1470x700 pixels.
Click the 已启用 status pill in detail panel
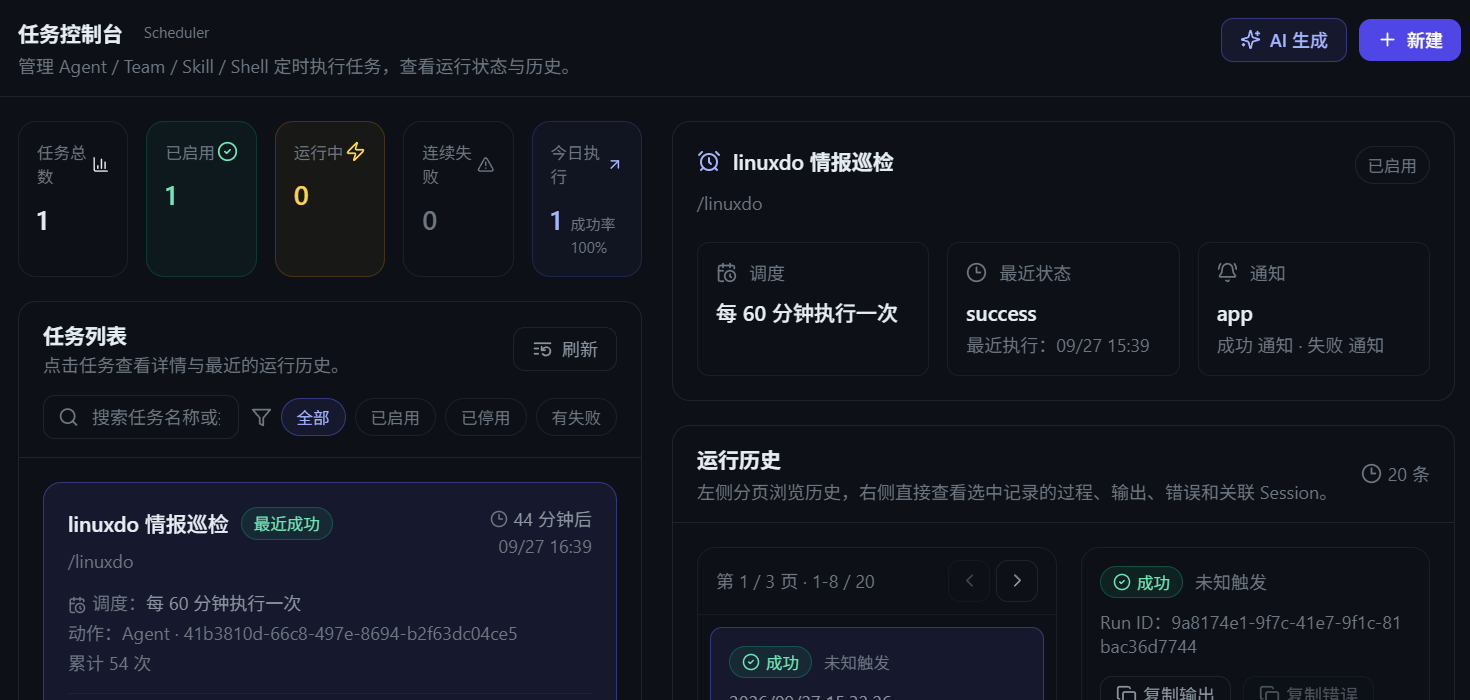(x=1392, y=166)
